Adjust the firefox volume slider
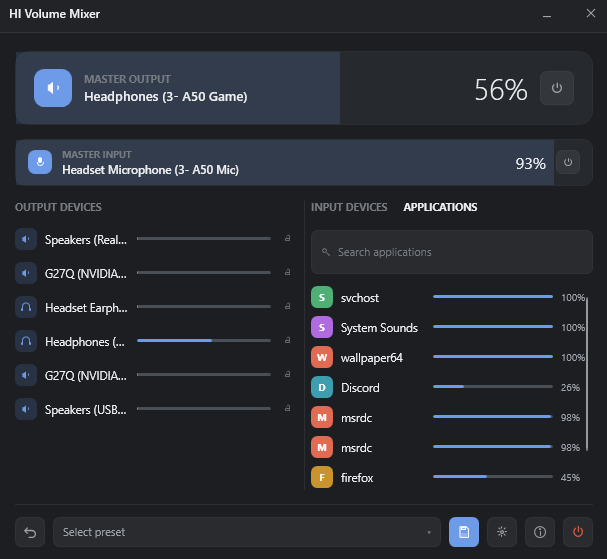Screen dimensions: 607x559 click(493, 477)
